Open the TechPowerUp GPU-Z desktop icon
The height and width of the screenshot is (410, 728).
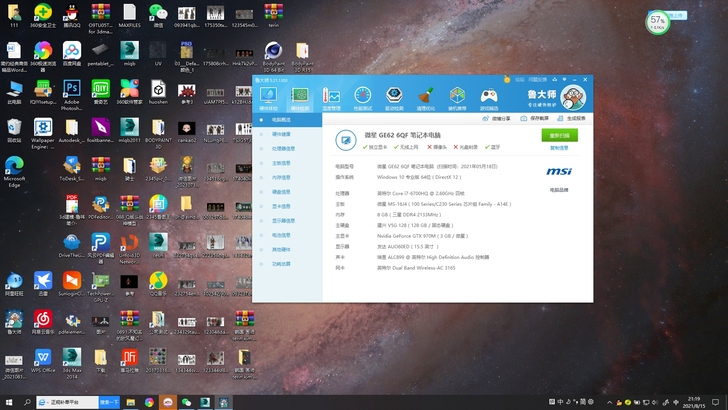[100, 287]
